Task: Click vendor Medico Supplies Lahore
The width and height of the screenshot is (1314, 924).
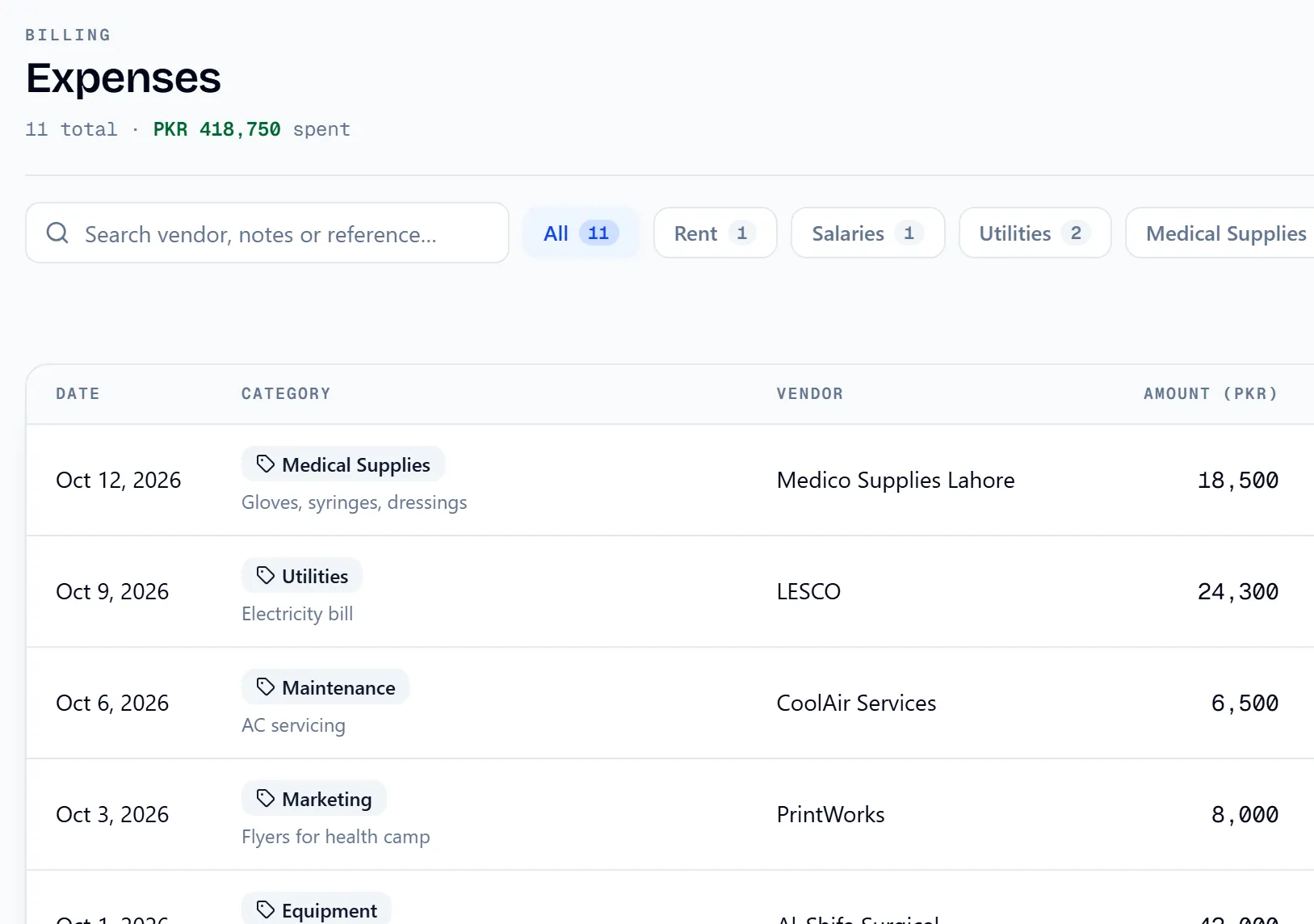Action: coord(896,480)
